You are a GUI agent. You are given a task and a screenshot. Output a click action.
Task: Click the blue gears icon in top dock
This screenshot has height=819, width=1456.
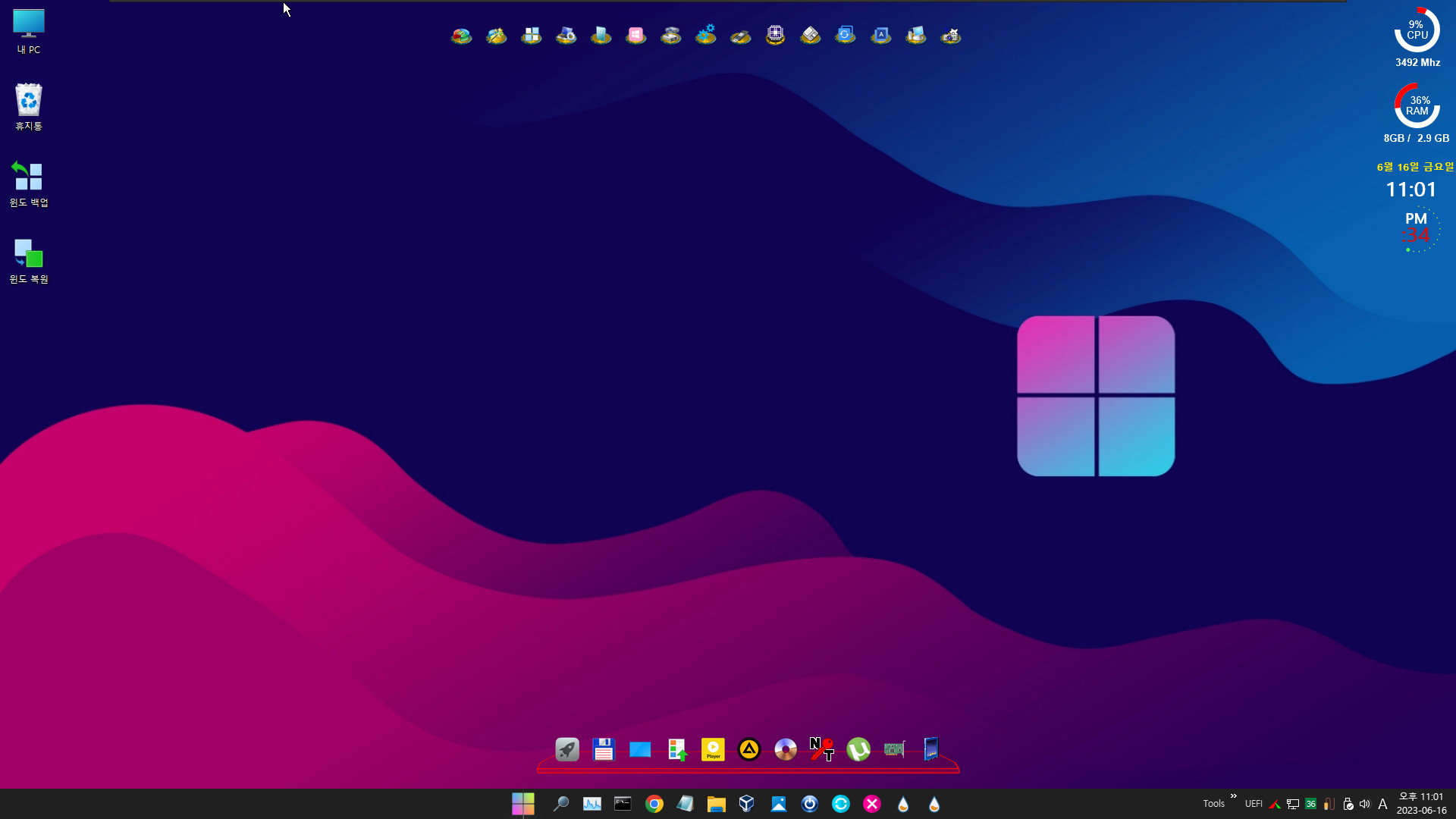[x=705, y=36]
